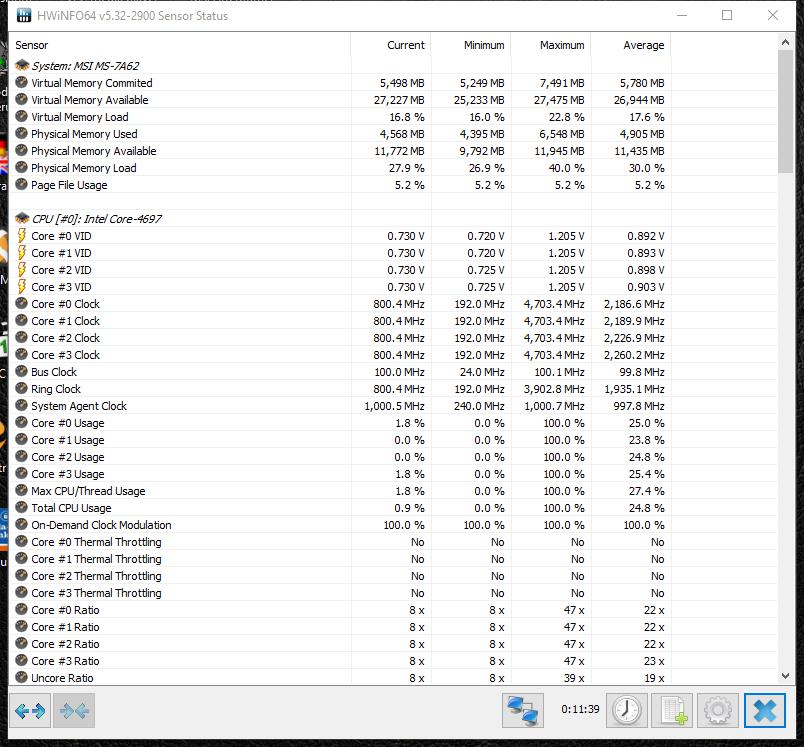Click the Maximum column header

551,45
